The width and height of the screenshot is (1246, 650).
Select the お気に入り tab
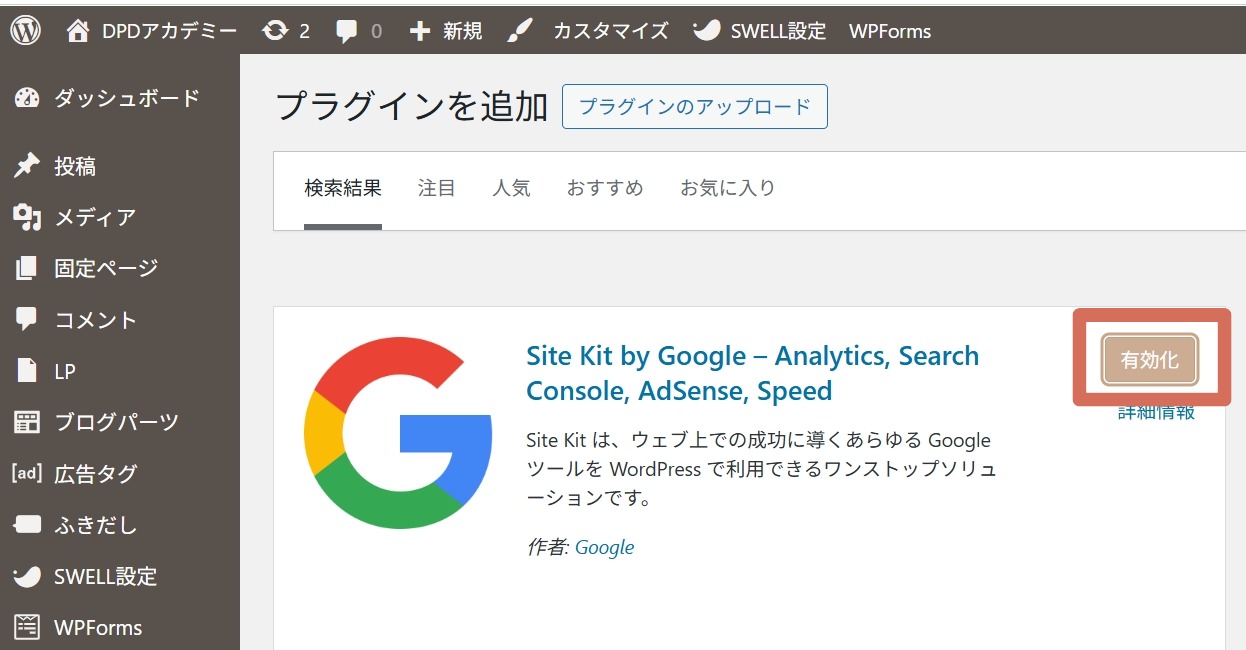727,188
